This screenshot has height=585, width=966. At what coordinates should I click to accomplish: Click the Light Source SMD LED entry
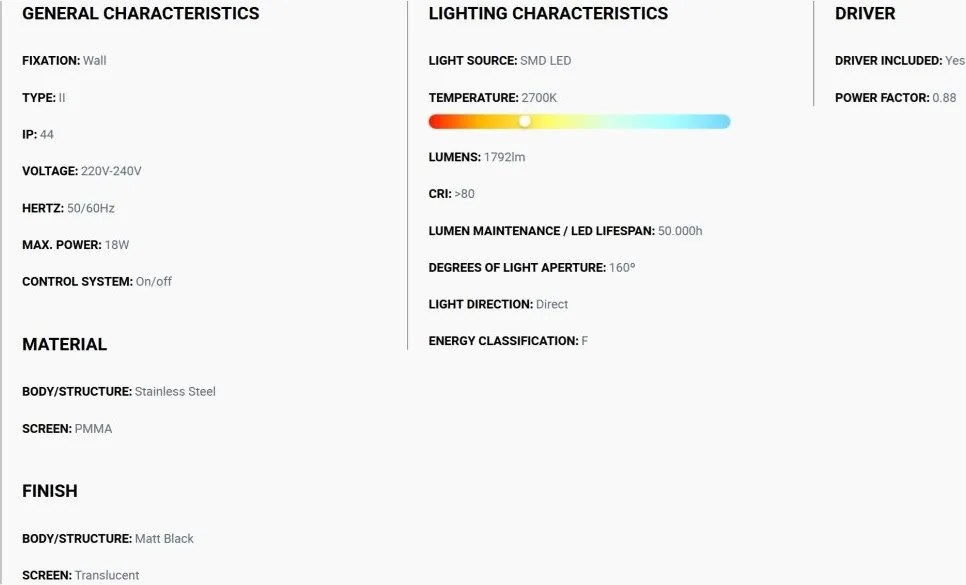(x=500, y=60)
